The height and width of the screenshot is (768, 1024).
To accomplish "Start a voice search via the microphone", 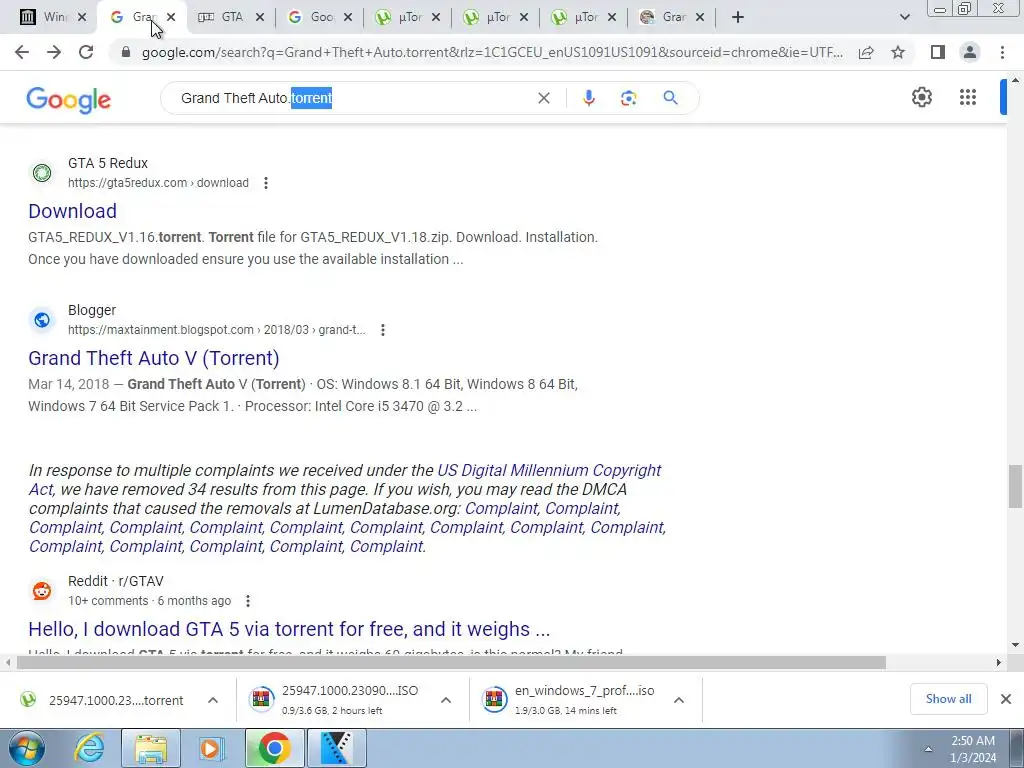I will [588, 98].
